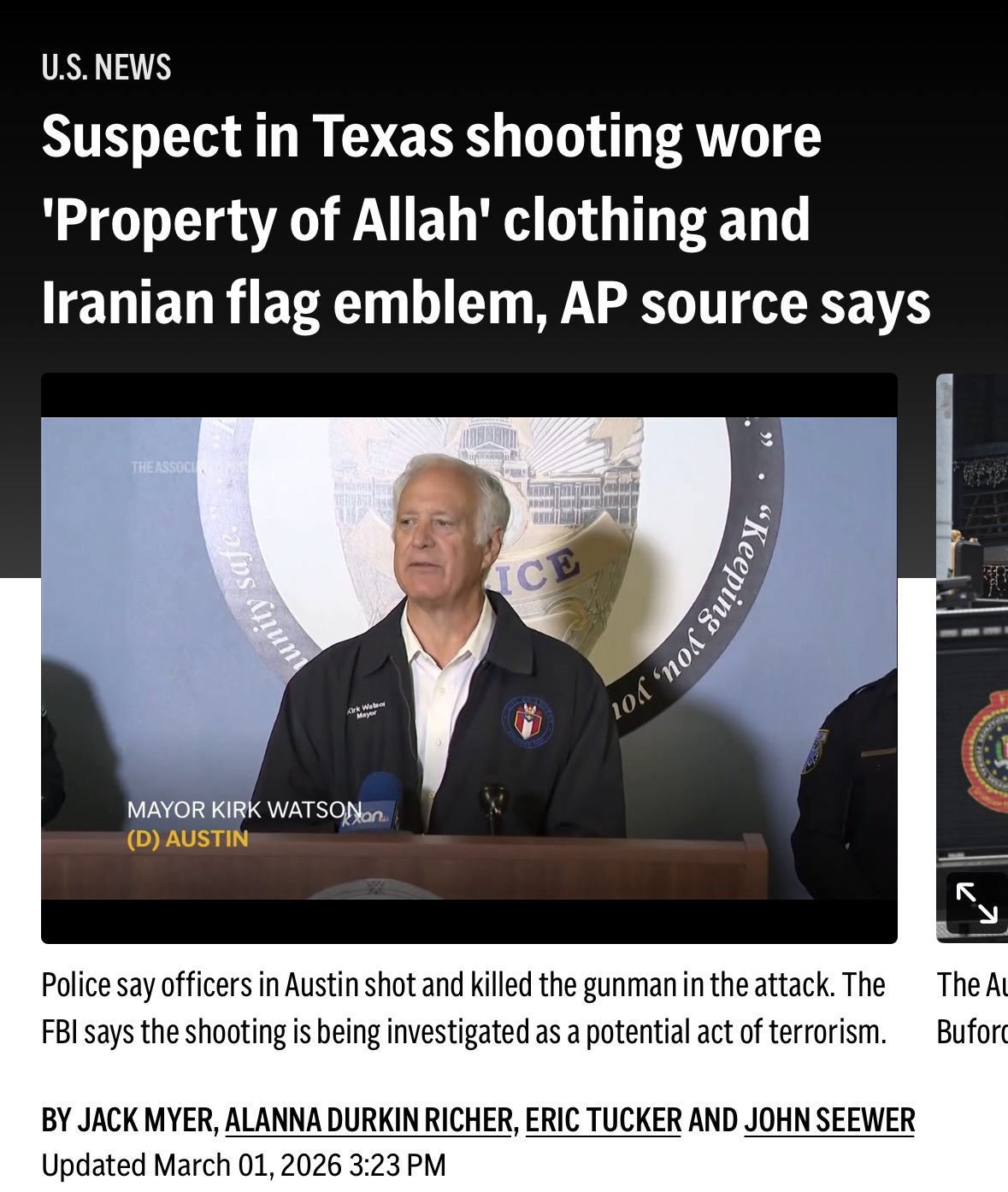Click the Updated March 01, 2026 timestamp
The height and width of the screenshot is (1192, 1008).
tap(244, 1165)
